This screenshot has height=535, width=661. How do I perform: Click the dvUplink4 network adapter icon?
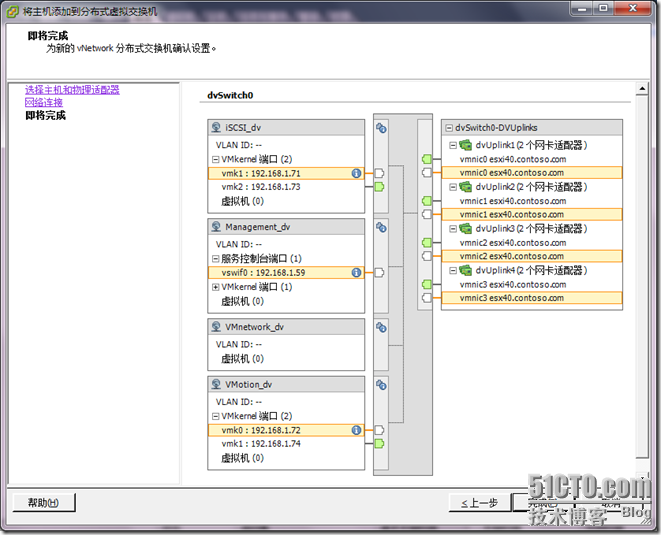[x=466, y=270]
